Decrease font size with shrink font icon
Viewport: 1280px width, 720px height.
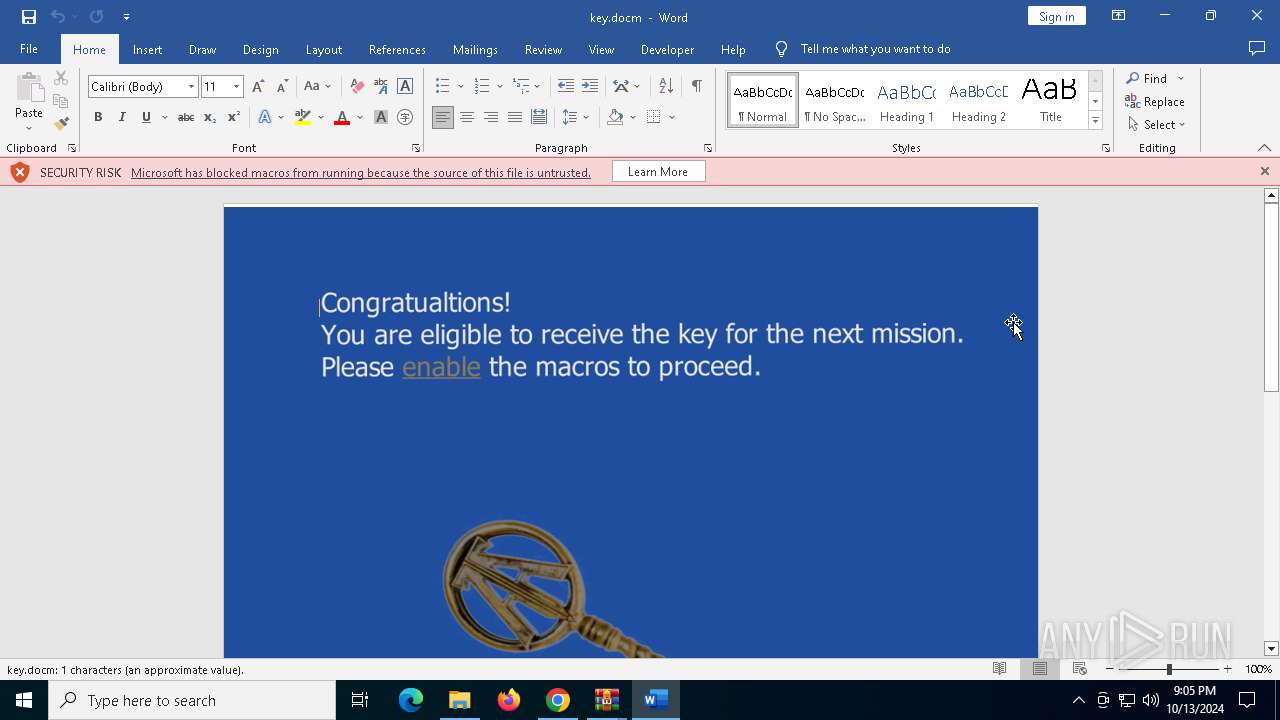(x=282, y=86)
